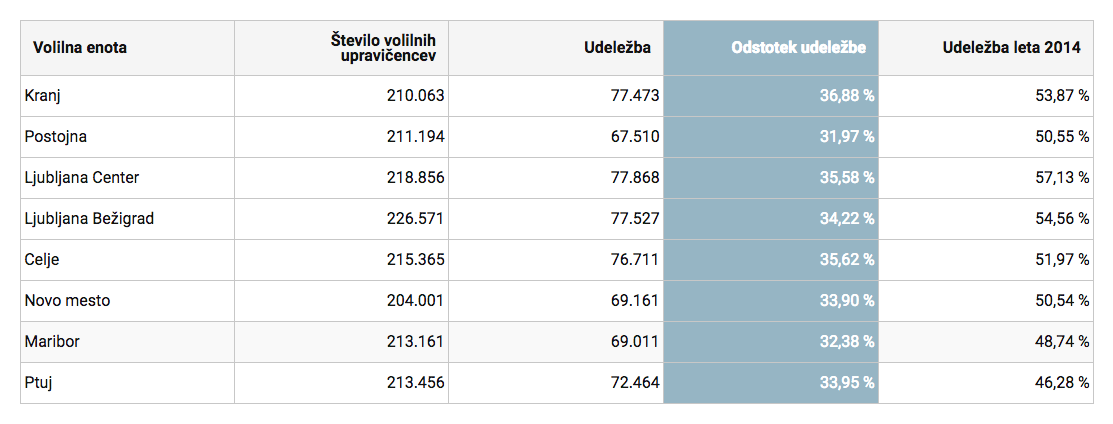
Task: Sort by Volilna enota column header
Action: 80,48
